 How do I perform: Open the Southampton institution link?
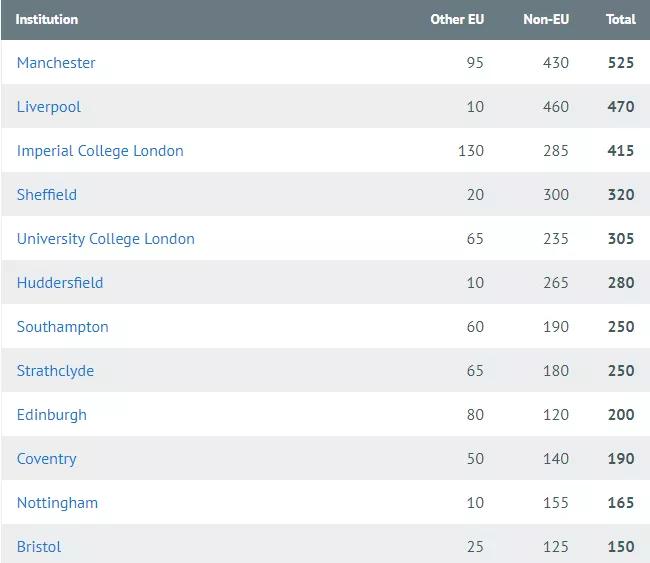click(63, 327)
